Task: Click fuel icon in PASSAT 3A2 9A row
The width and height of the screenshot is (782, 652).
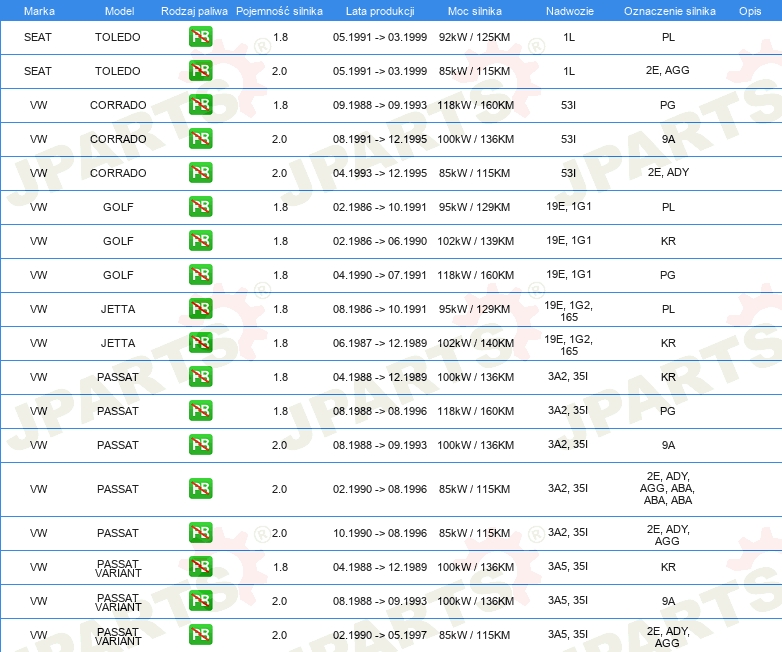Action: (x=200, y=444)
